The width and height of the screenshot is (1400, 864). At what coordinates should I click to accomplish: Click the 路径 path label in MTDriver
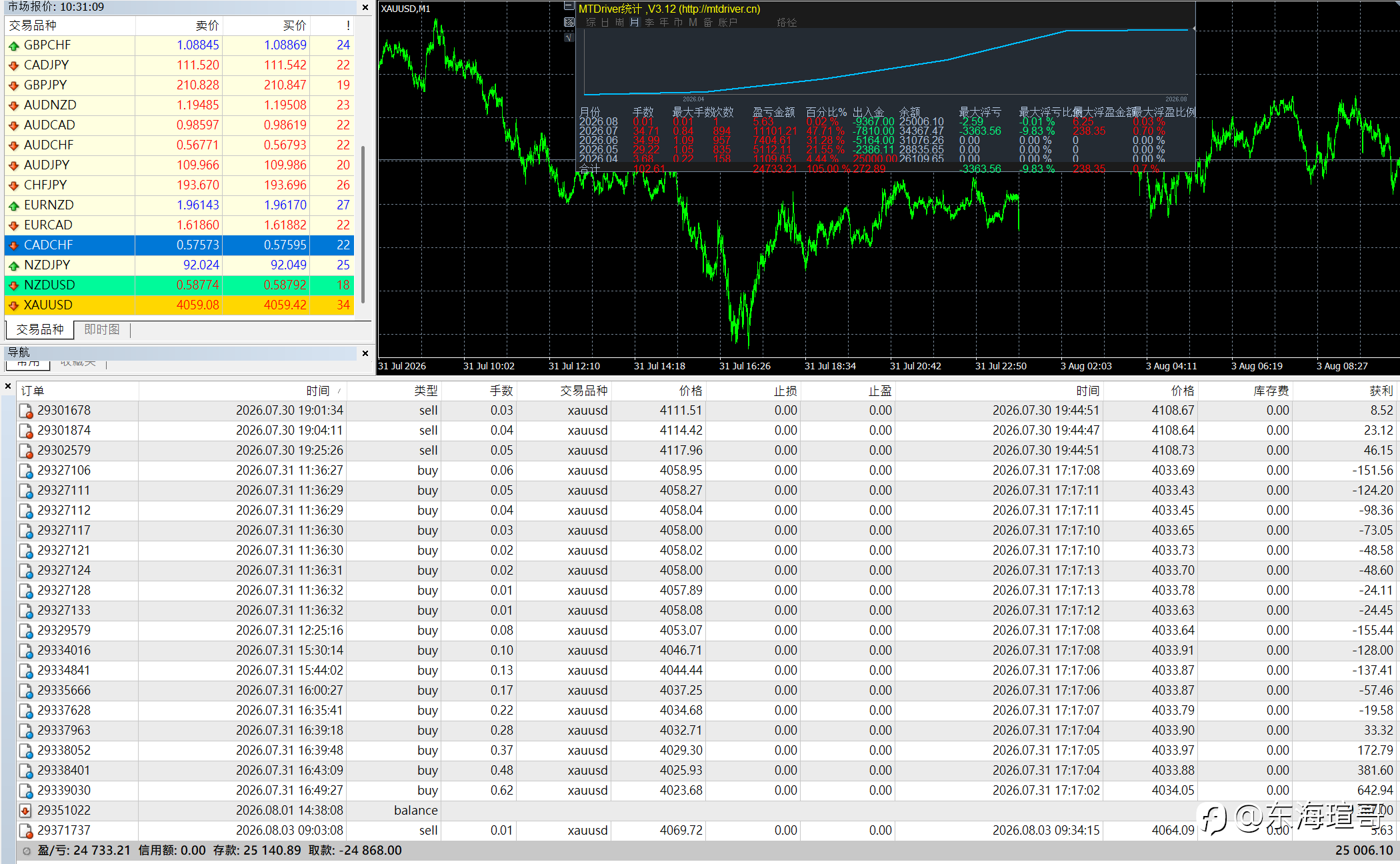coord(787,23)
